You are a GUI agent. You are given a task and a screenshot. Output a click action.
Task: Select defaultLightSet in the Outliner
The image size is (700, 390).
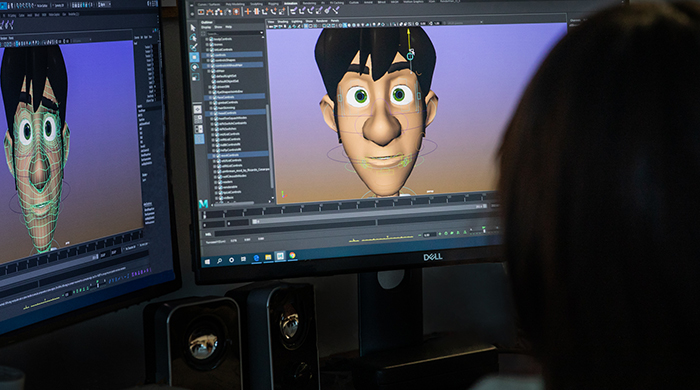[x=226, y=76]
